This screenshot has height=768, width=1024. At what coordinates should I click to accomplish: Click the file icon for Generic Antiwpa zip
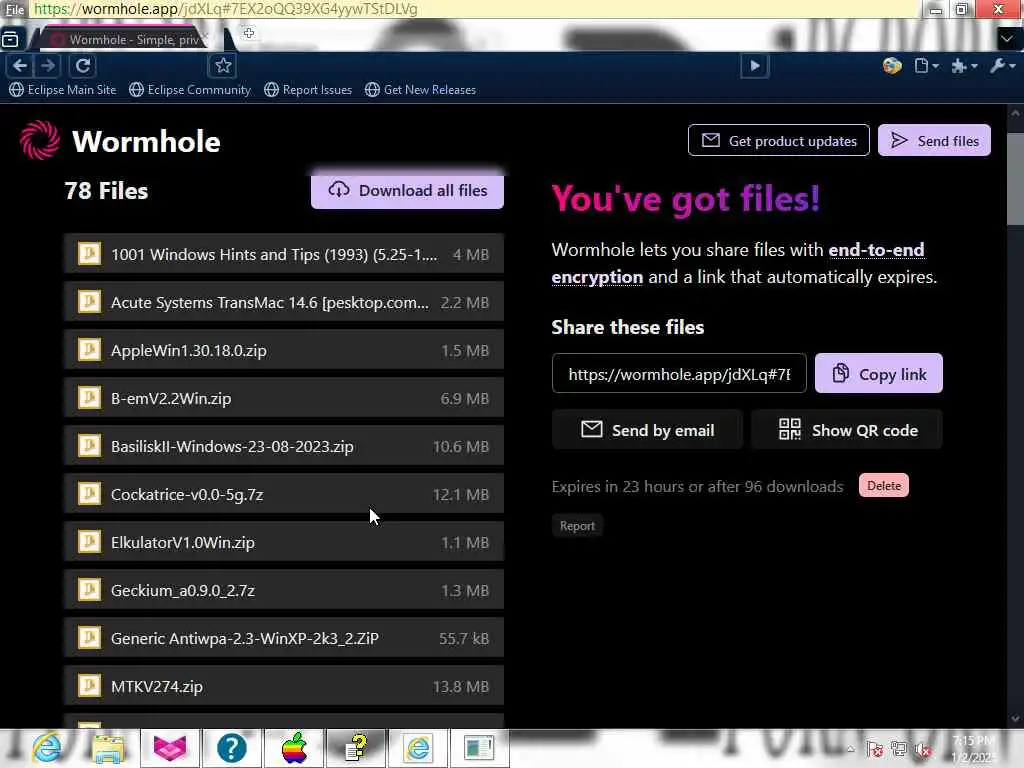pyautogui.click(x=89, y=637)
